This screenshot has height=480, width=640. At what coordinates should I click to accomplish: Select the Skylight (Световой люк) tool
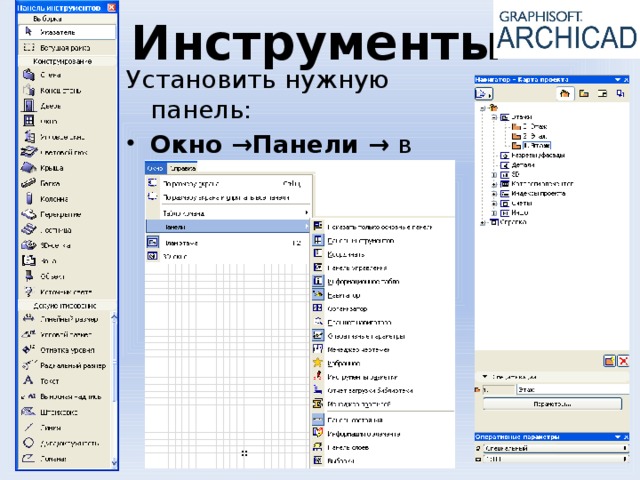[67, 152]
